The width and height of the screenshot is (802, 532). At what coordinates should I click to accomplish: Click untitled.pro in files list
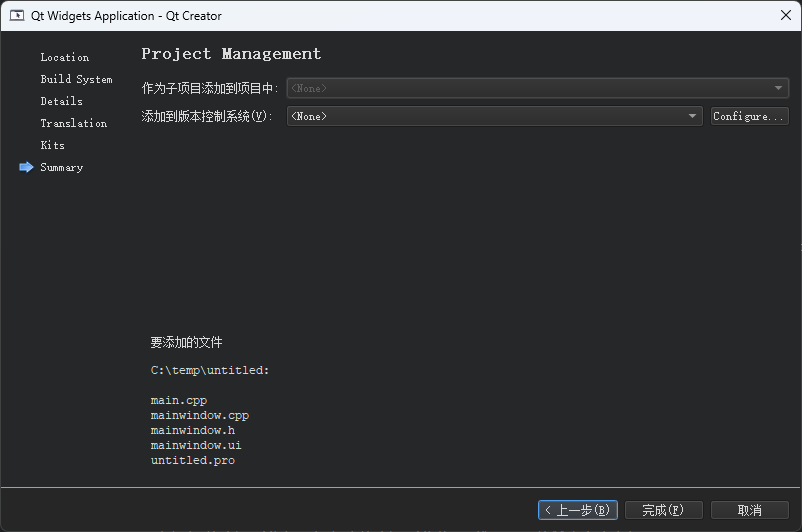coord(192,460)
